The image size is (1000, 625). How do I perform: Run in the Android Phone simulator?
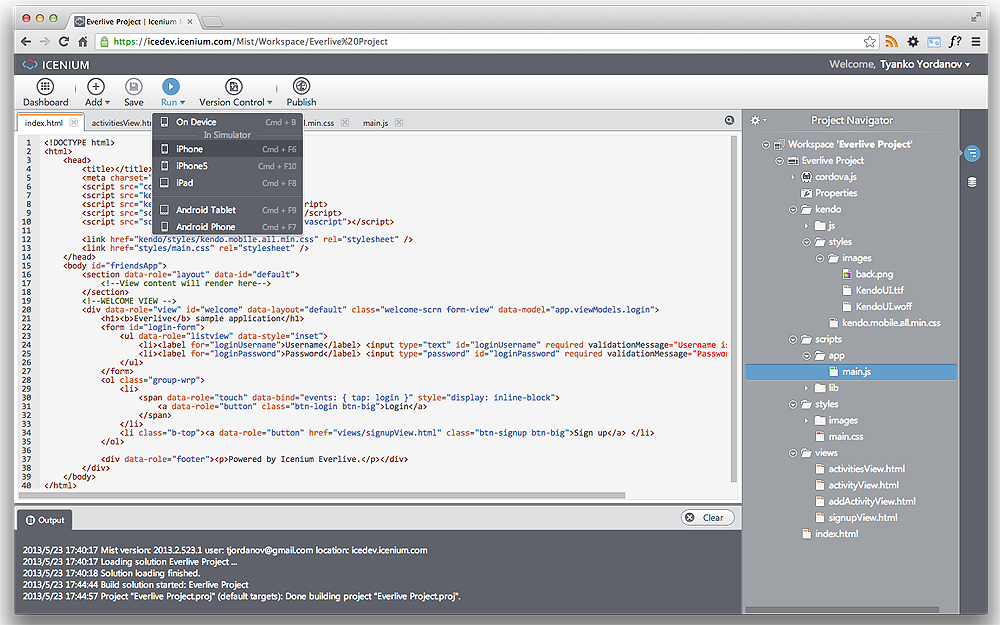(228, 227)
